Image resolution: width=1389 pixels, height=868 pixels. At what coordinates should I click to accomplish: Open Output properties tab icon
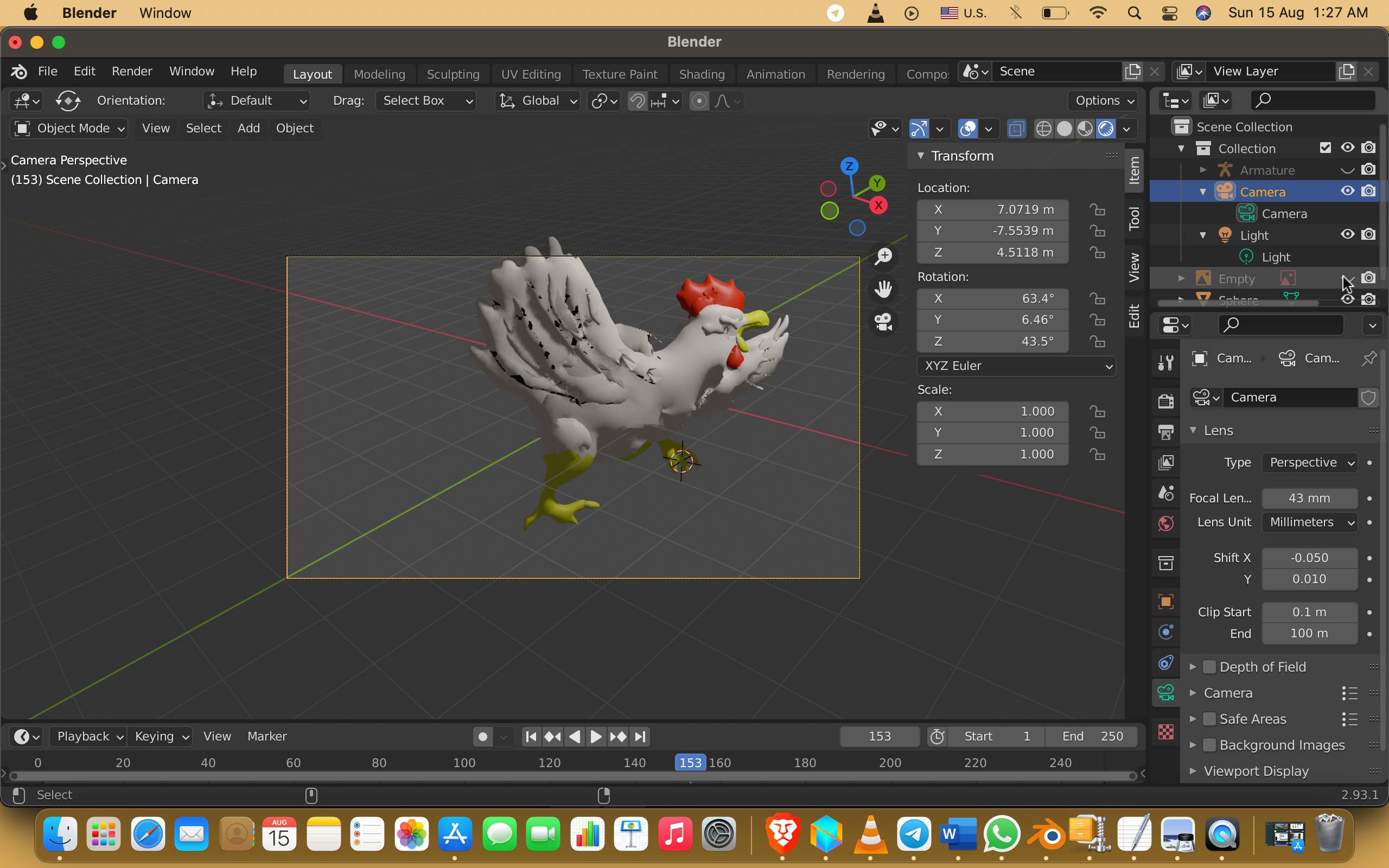point(1165,432)
